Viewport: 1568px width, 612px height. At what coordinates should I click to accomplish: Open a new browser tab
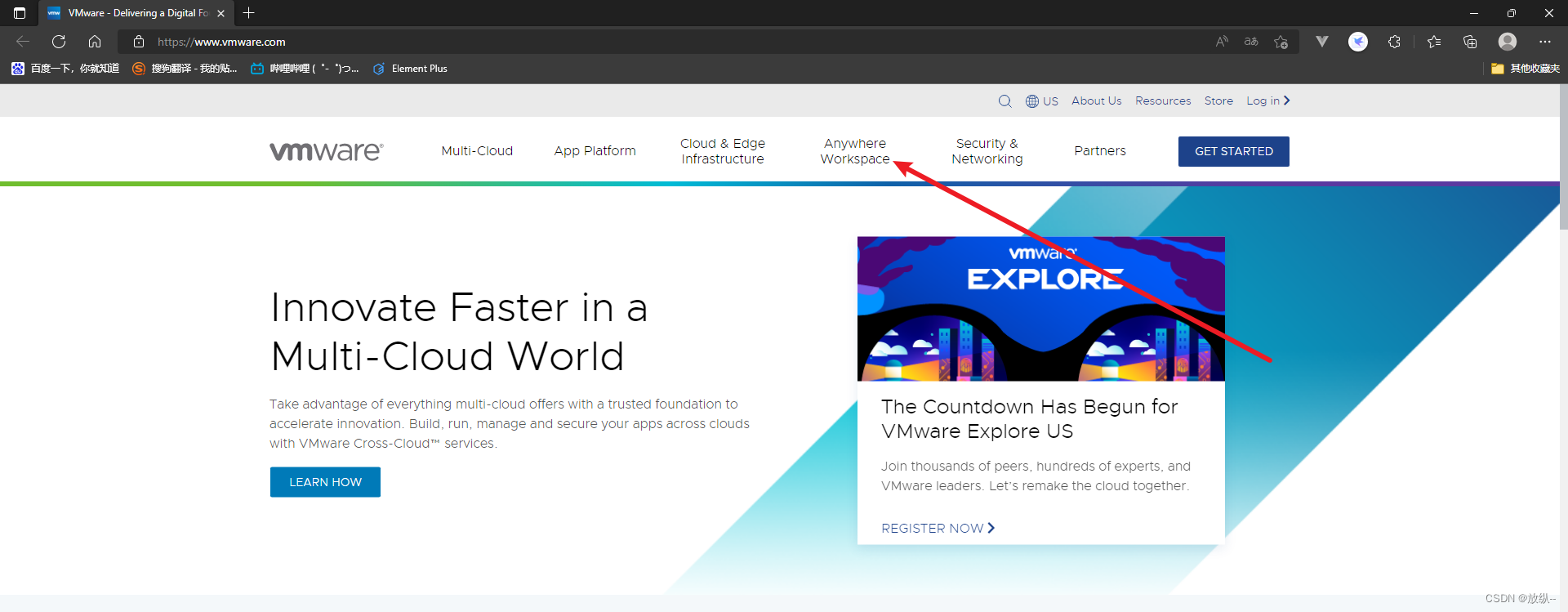[x=249, y=13]
